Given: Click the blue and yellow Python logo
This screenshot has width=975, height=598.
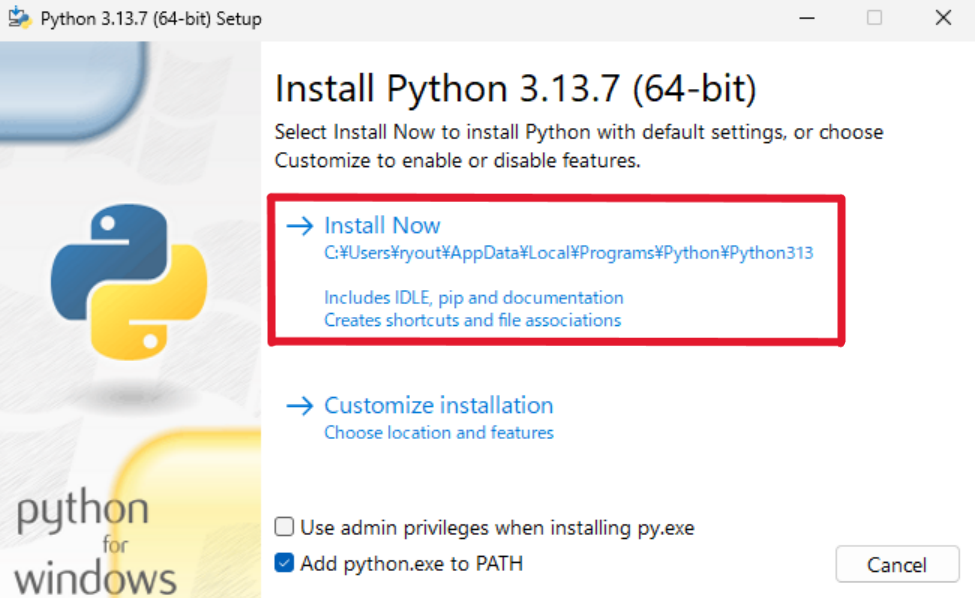Looking at the screenshot, I should tap(129, 282).
